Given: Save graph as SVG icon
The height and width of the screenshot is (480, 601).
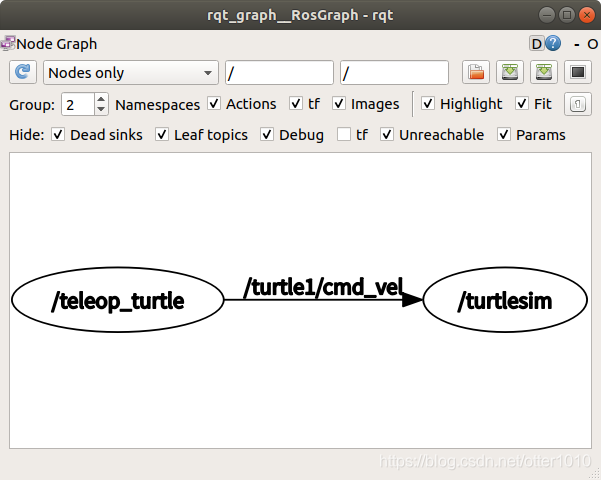Looking at the screenshot, I should (544, 72).
